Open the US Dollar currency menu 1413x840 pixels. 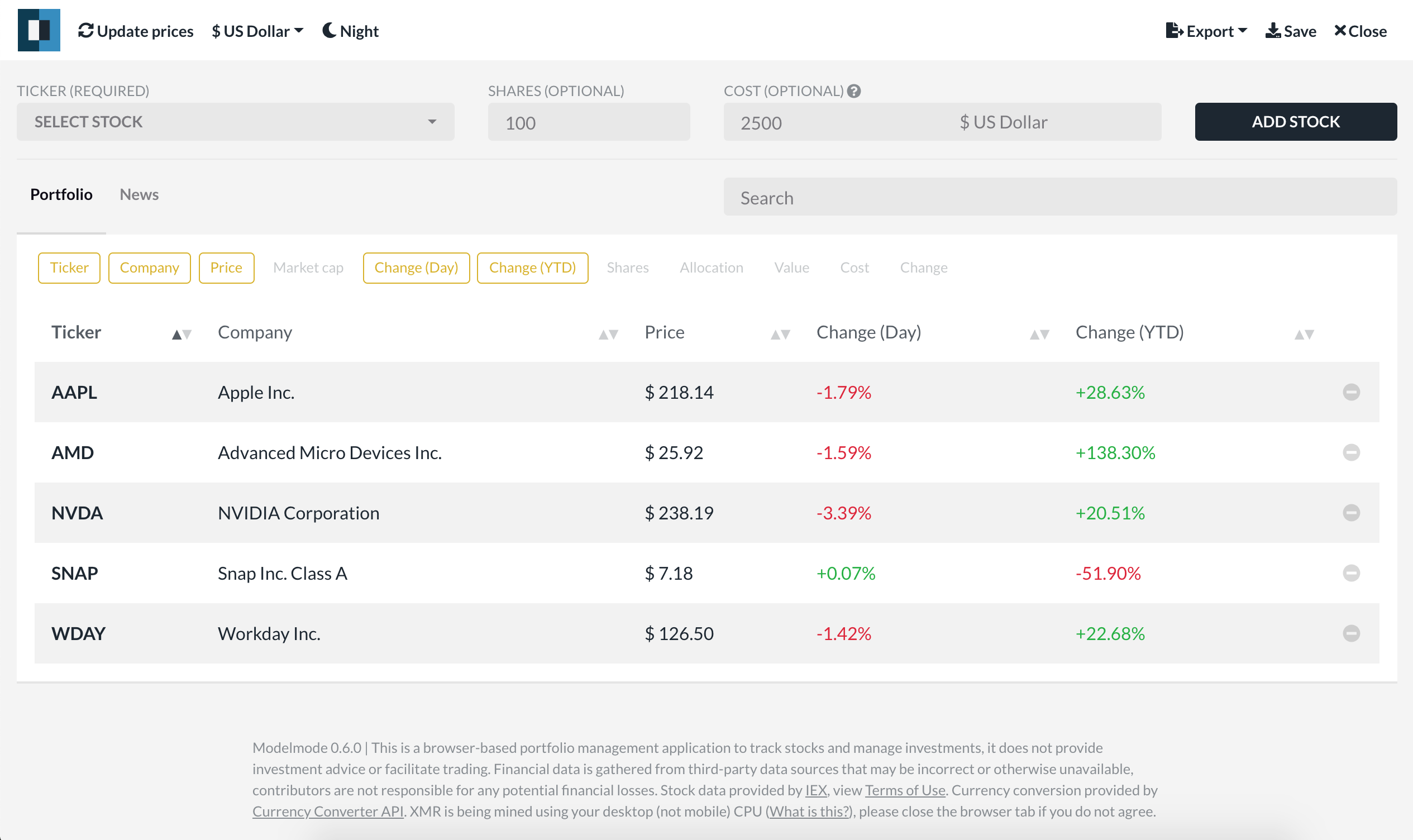pyautogui.click(x=257, y=31)
